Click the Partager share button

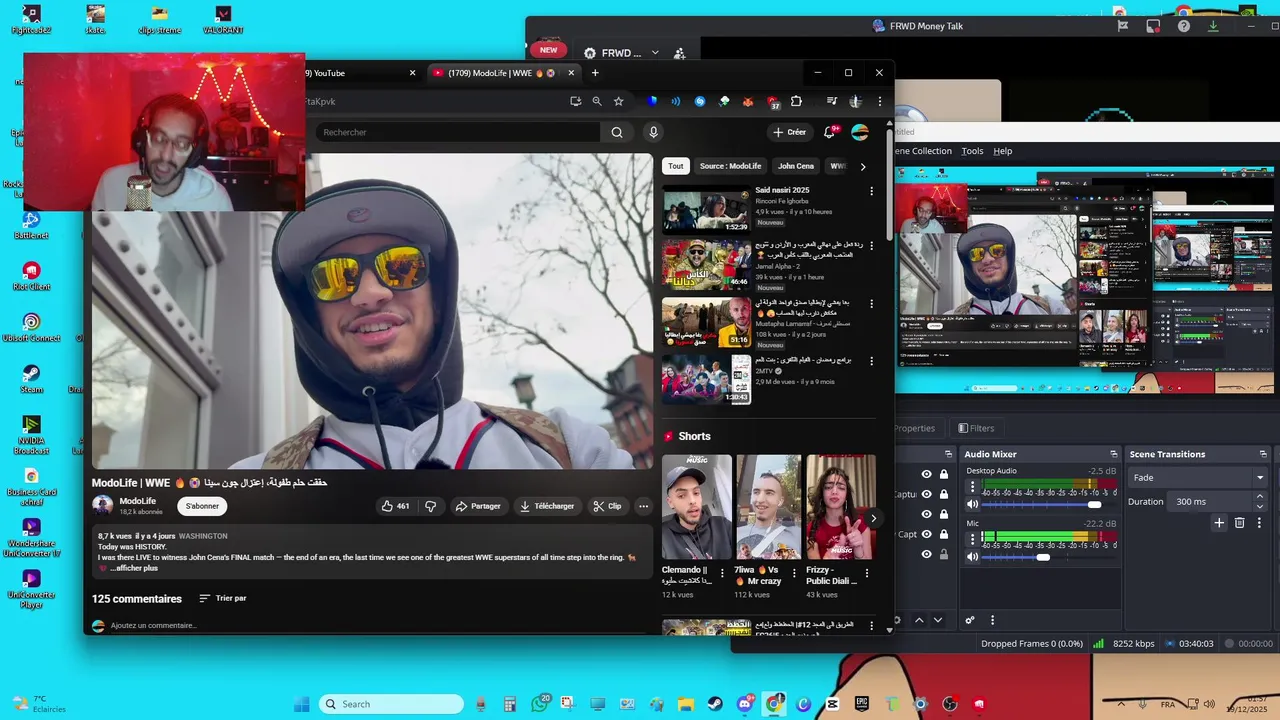coord(478,506)
